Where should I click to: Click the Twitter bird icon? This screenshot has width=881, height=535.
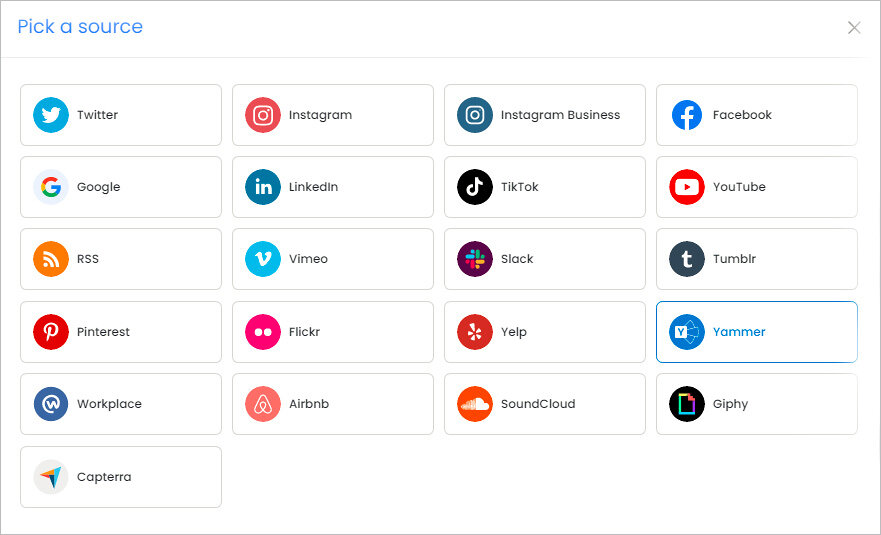(x=51, y=115)
